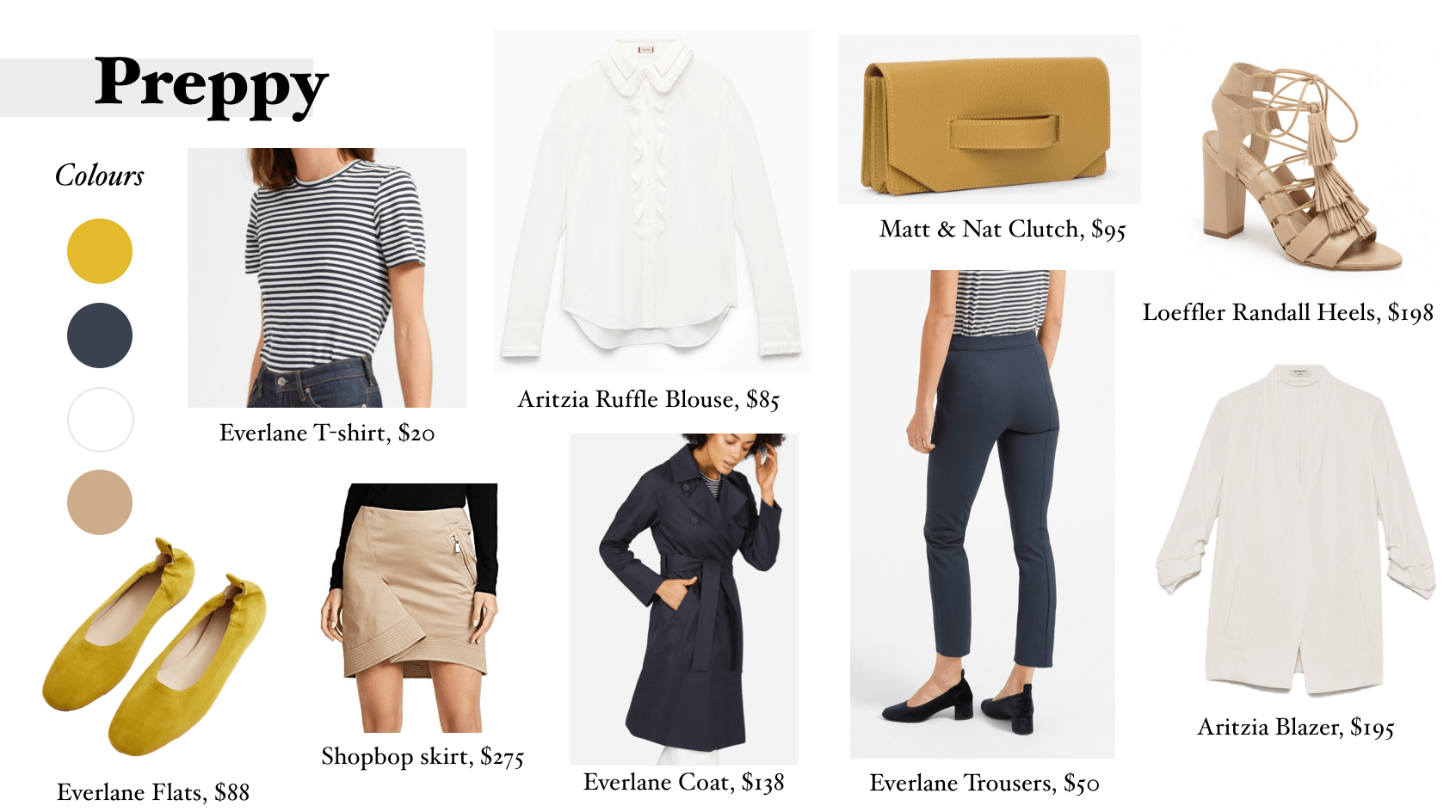Open the Aritzia Blazer, $195 caption
The height and width of the screenshot is (812, 1456).
click(x=1296, y=728)
